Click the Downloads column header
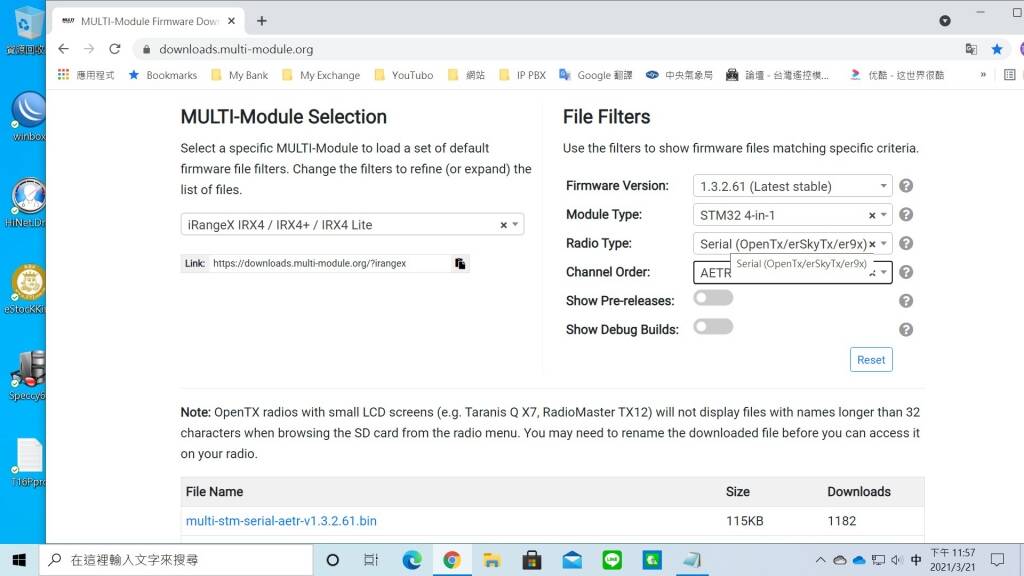 tap(859, 492)
